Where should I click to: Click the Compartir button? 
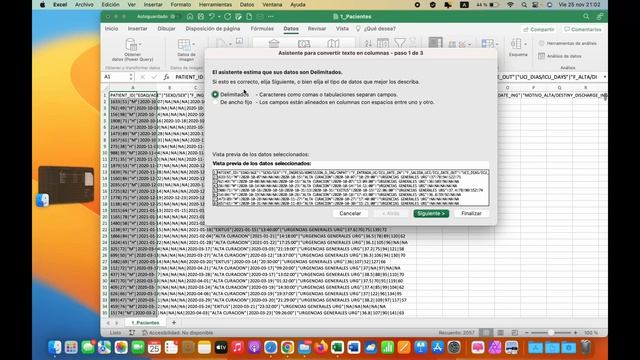pos(539,29)
